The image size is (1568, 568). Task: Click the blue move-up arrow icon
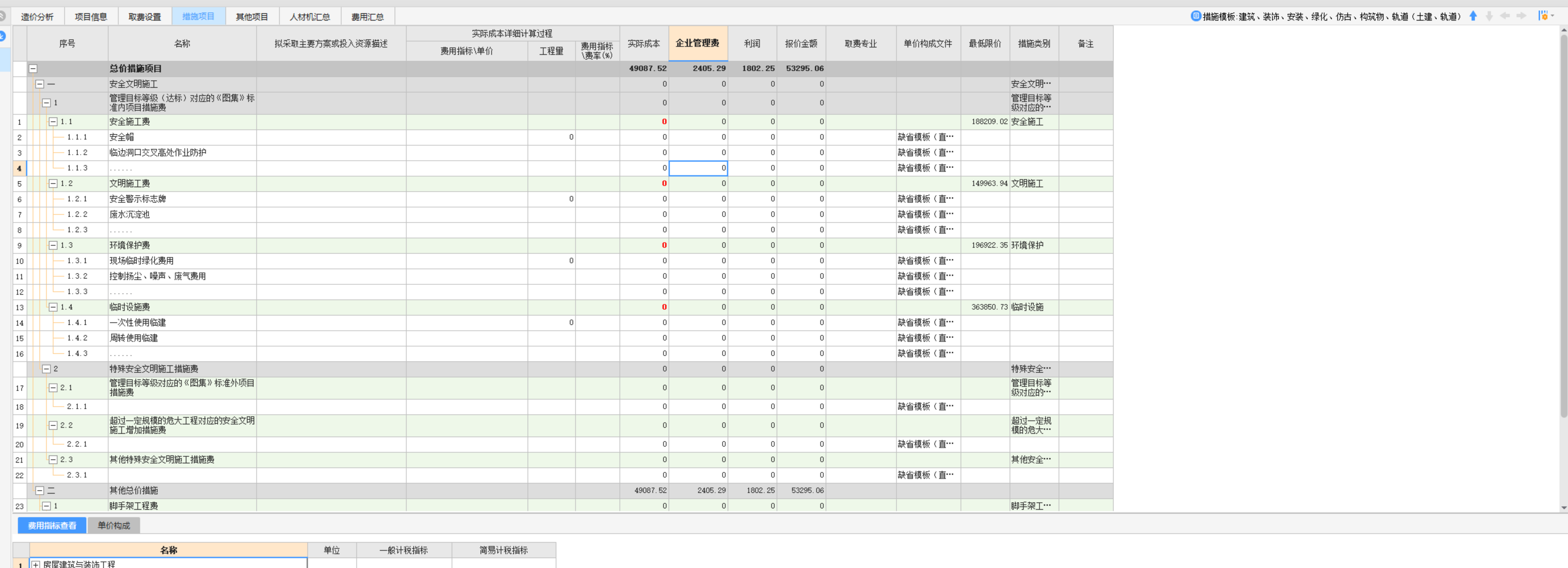[1473, 16]
